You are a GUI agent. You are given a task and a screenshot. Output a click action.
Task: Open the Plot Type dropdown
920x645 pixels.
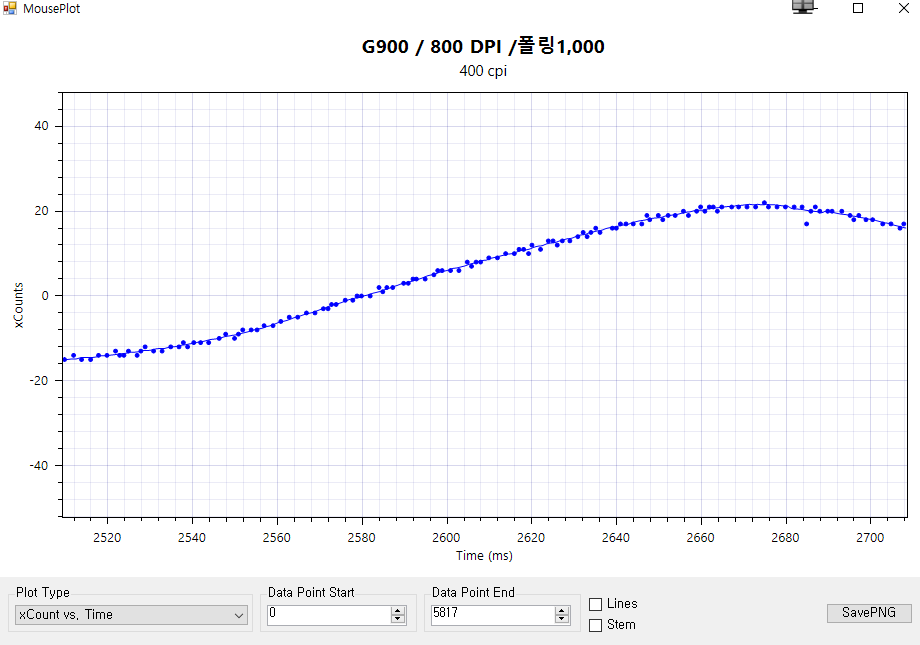[x=131, y=615]
